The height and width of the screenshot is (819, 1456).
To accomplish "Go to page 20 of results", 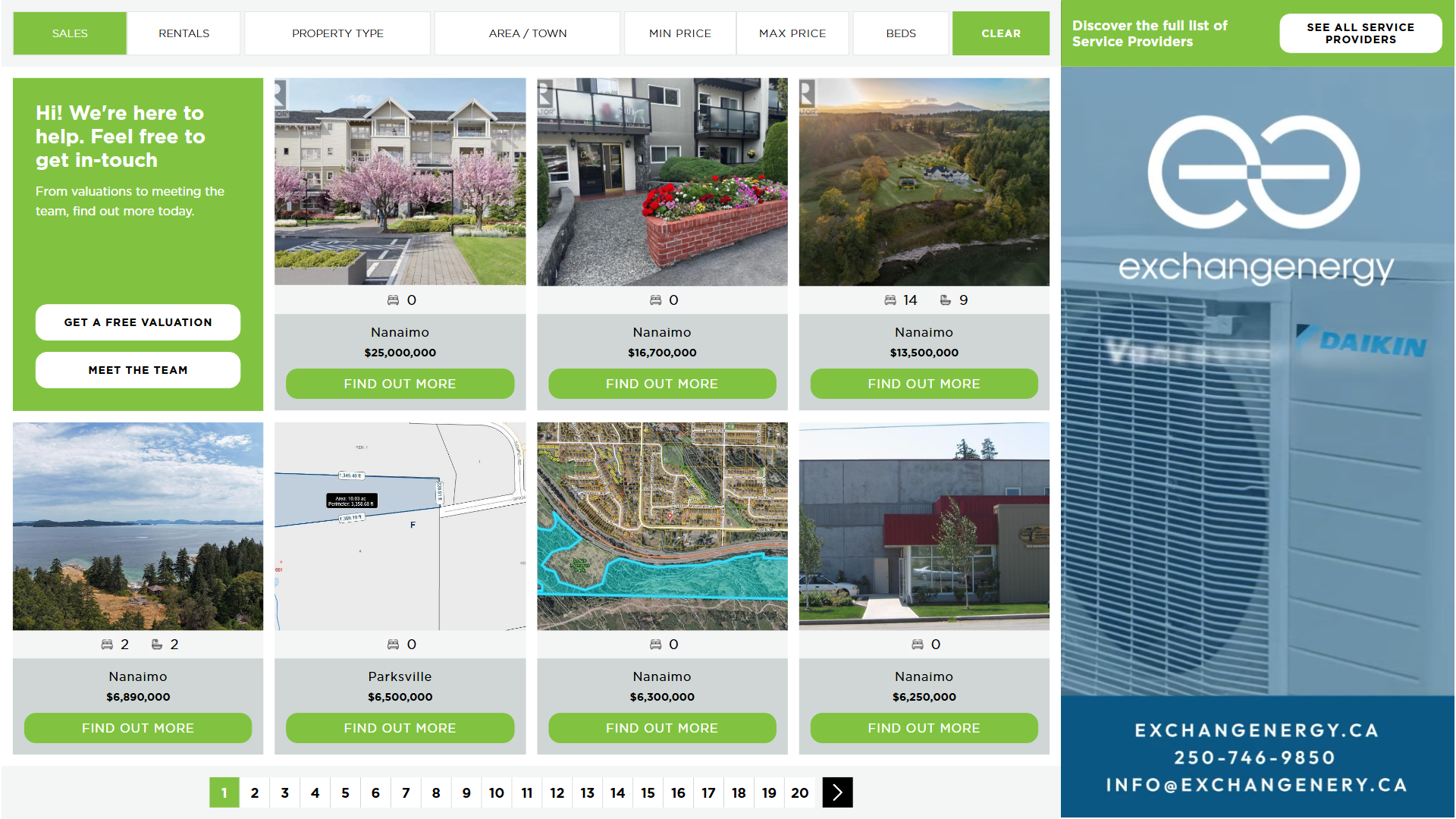I will [799, 792].
